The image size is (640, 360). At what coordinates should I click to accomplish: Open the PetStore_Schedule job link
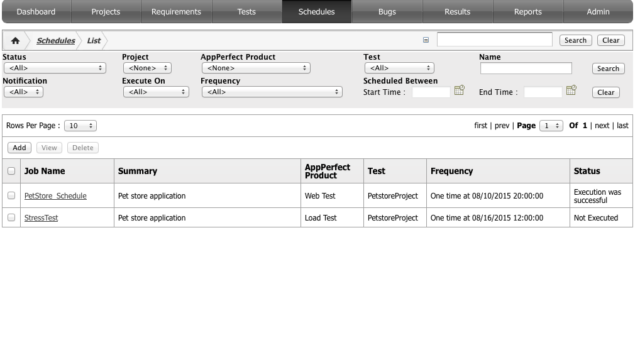(x=56, y=196)
